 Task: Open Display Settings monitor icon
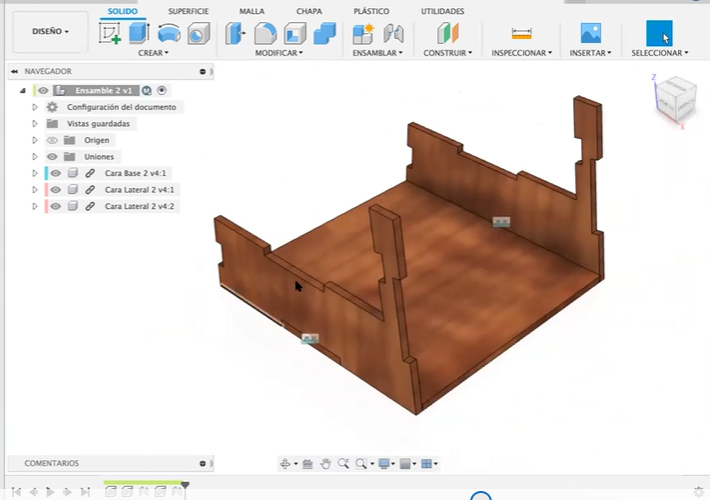point(384,463)
